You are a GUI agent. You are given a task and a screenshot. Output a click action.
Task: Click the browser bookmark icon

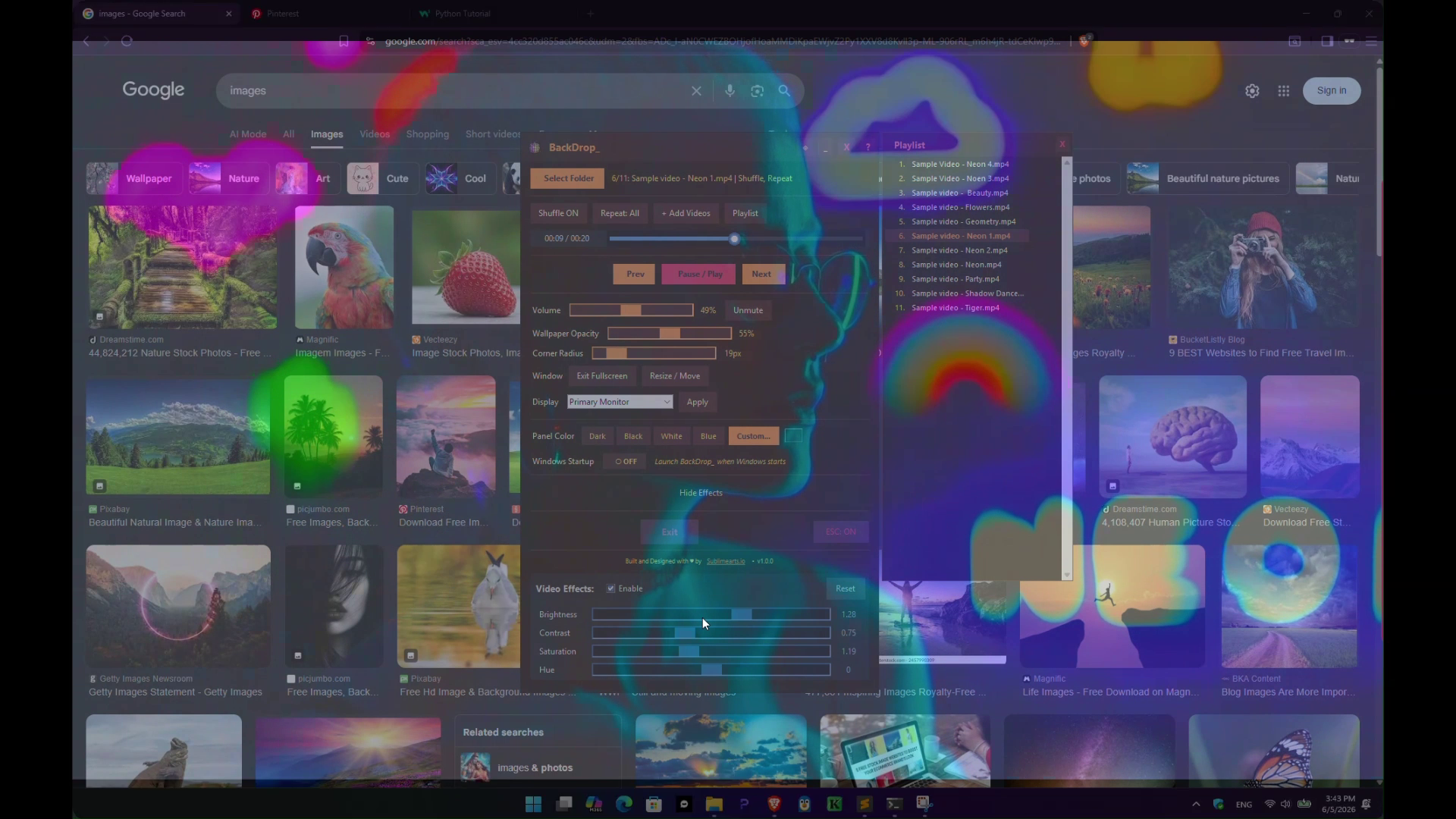coord(344,41)
